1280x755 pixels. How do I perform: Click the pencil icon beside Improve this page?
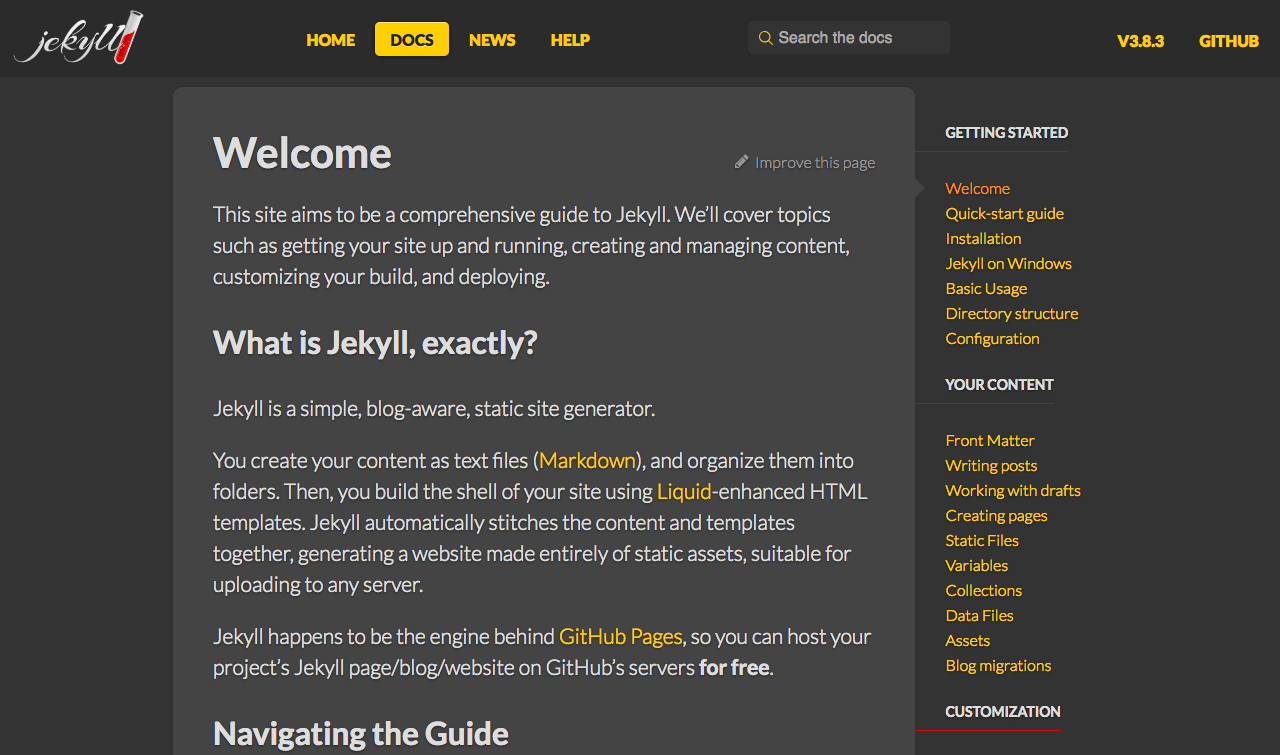[x=741, y=161]
